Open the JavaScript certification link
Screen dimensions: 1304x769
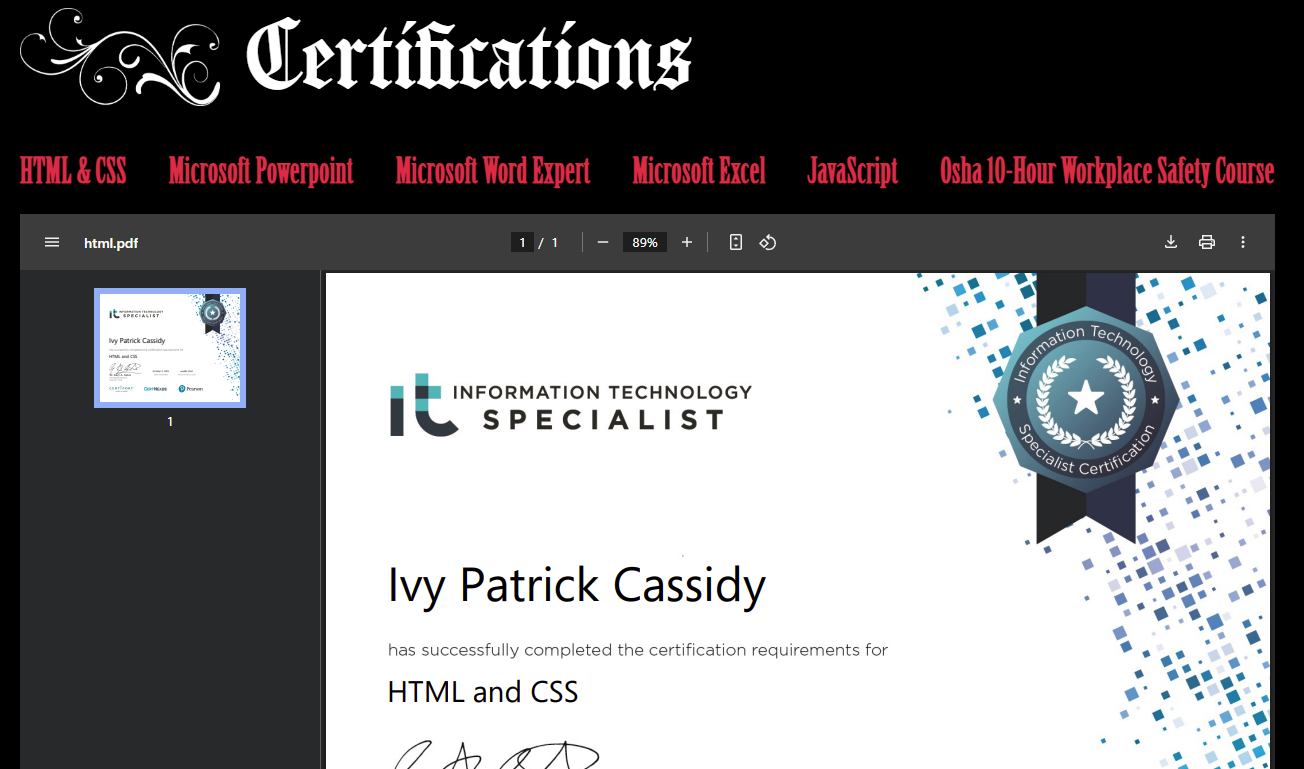click(x=853, y=171)
